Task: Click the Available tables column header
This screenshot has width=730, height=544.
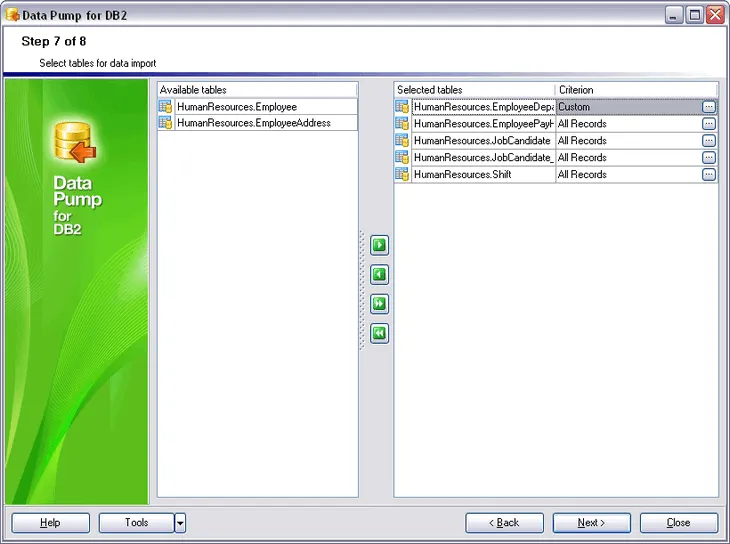Action: [257, 89]
